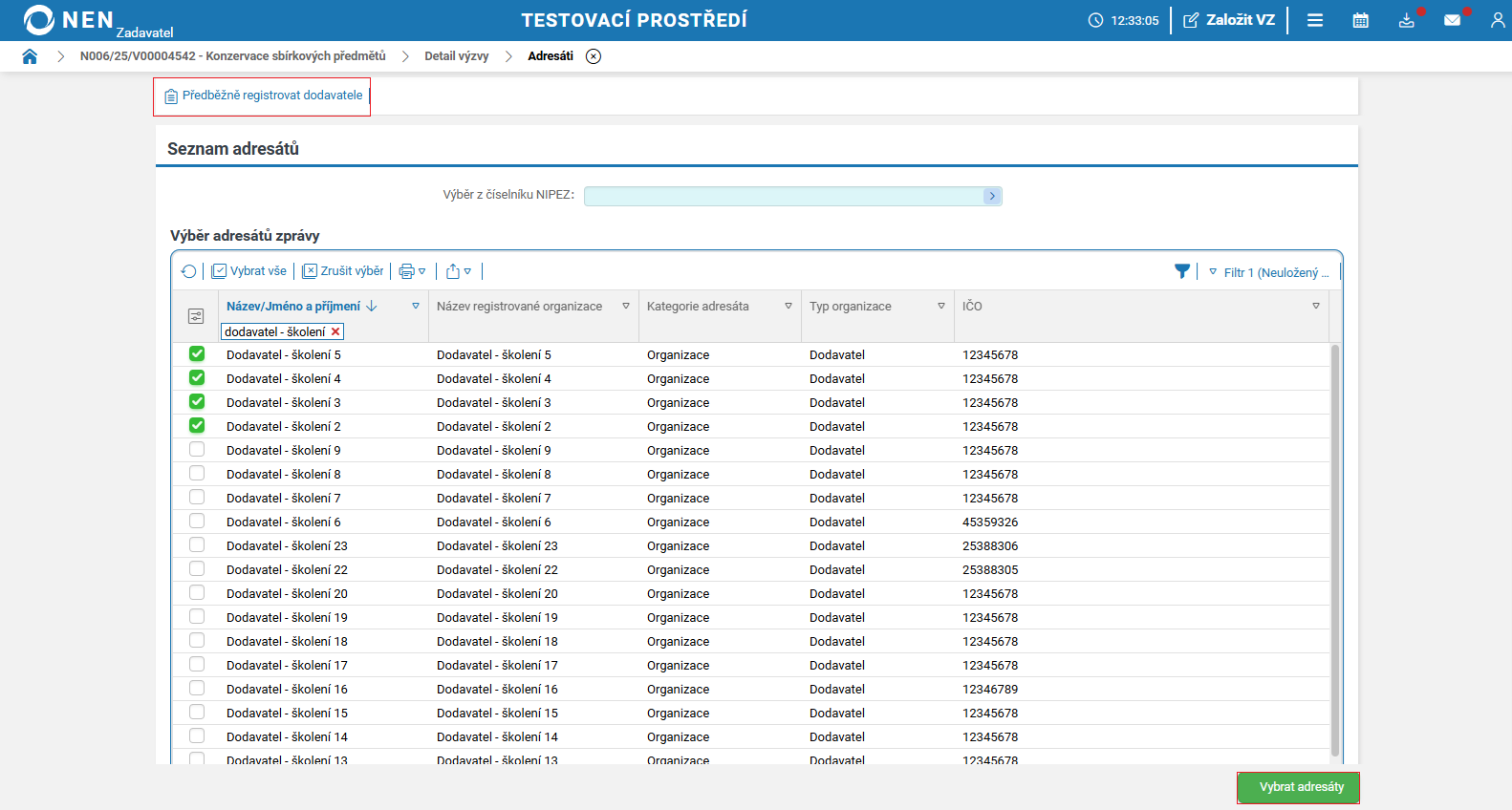Open the calendar icon in the header
The height and width of the screenshot is (810, 1512).
[x=1361, y=20]
